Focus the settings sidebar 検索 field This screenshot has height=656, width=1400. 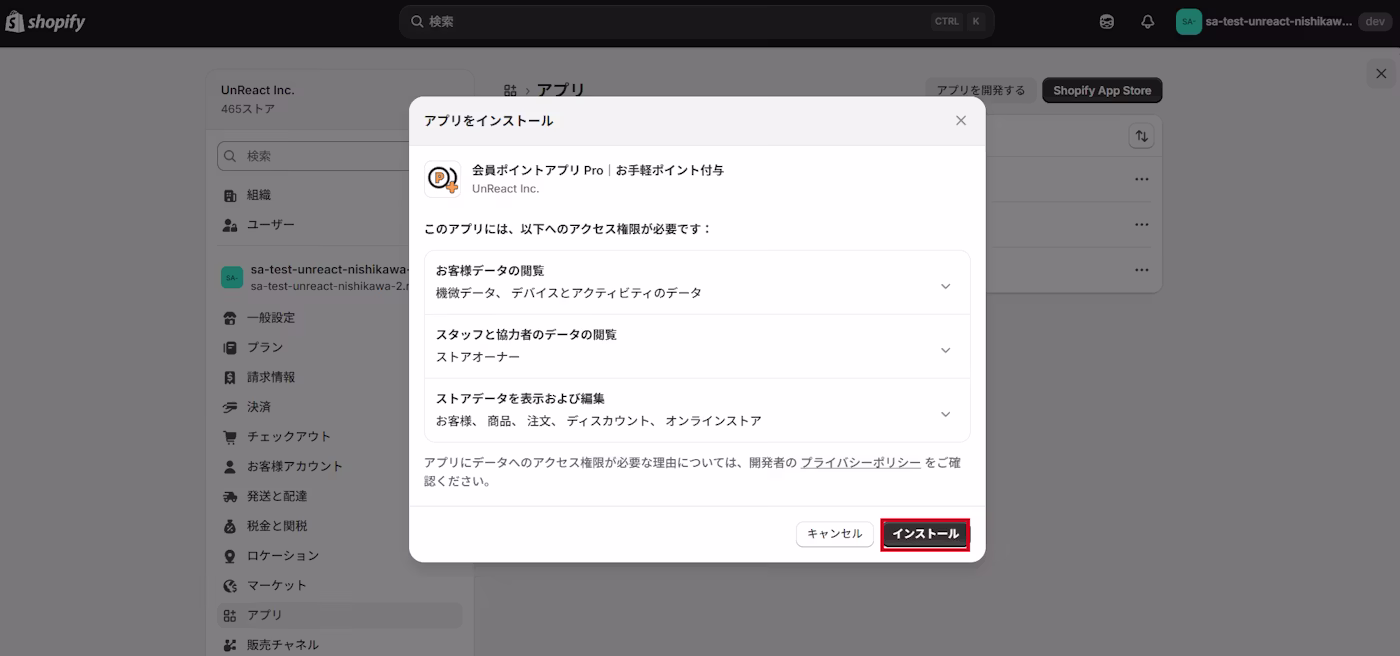pyautogui.click(x=339, y=156)
